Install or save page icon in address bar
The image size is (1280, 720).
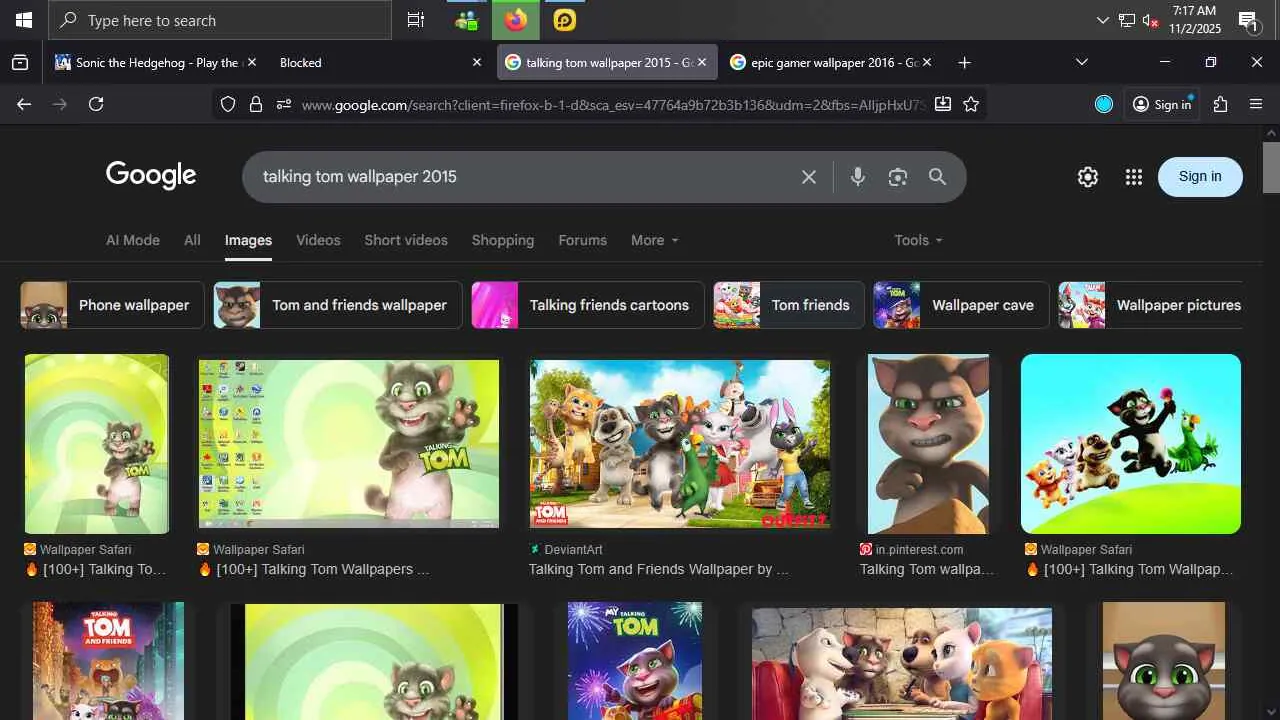click(x=943, y=104)
